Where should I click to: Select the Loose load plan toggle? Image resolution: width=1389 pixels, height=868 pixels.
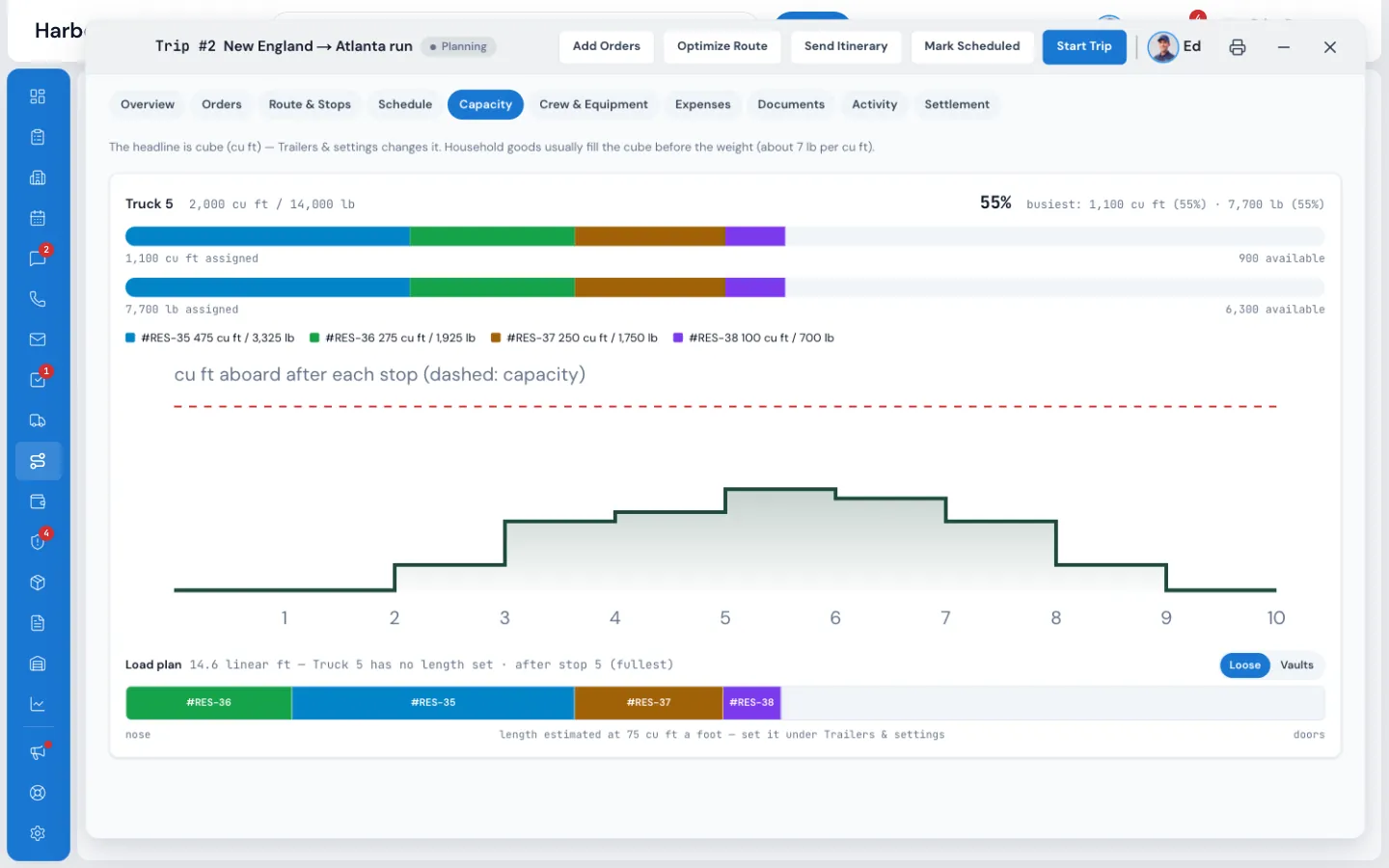pos(1244,665)
